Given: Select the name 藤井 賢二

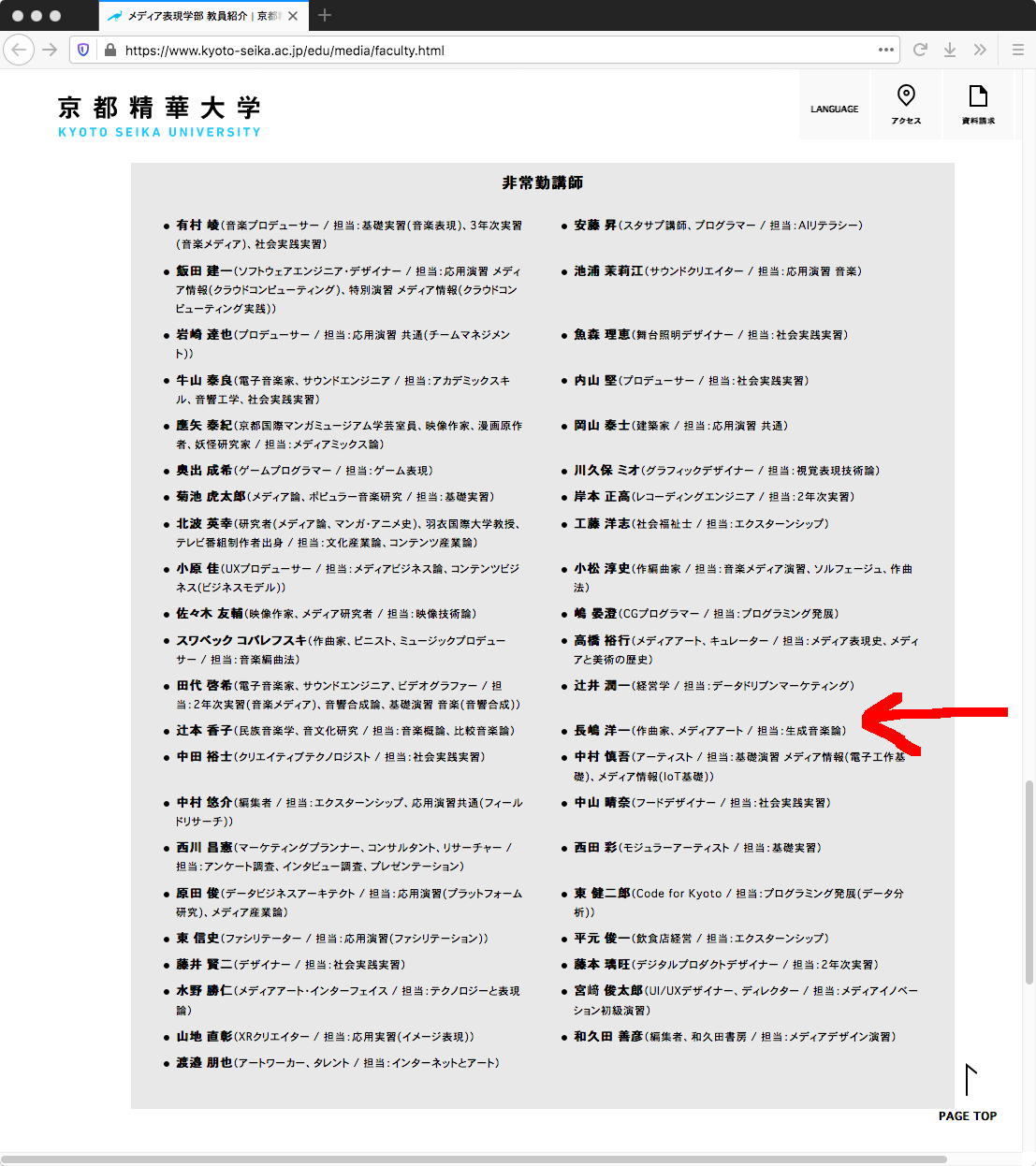Looking at the screenshot, I should [x=204, y=965].
